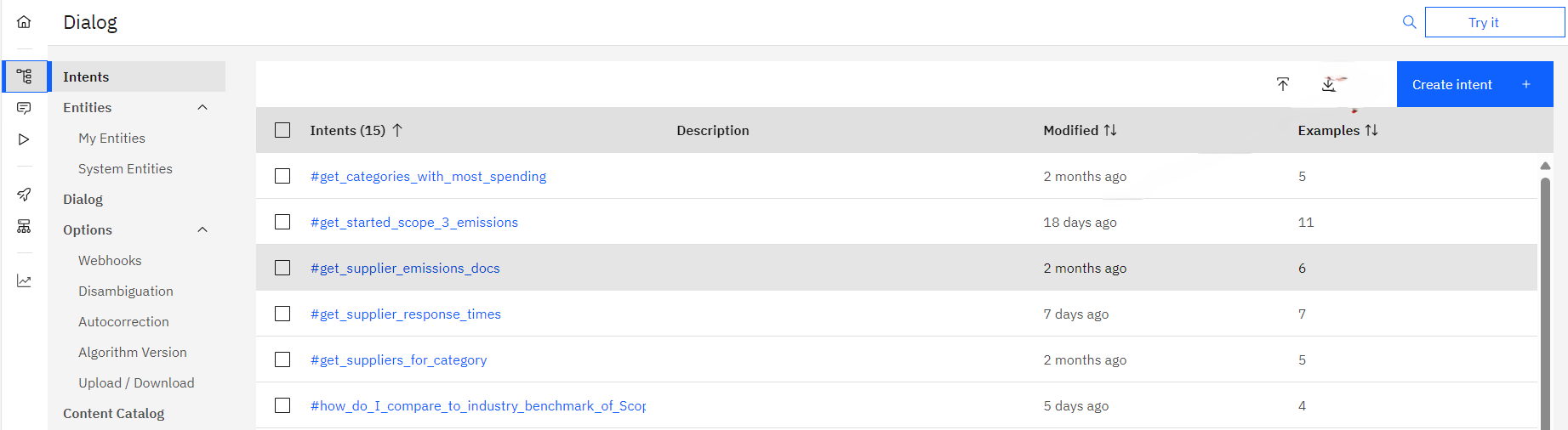
Task: Open the chat message icon in sidebar
Action: [24, 108]
